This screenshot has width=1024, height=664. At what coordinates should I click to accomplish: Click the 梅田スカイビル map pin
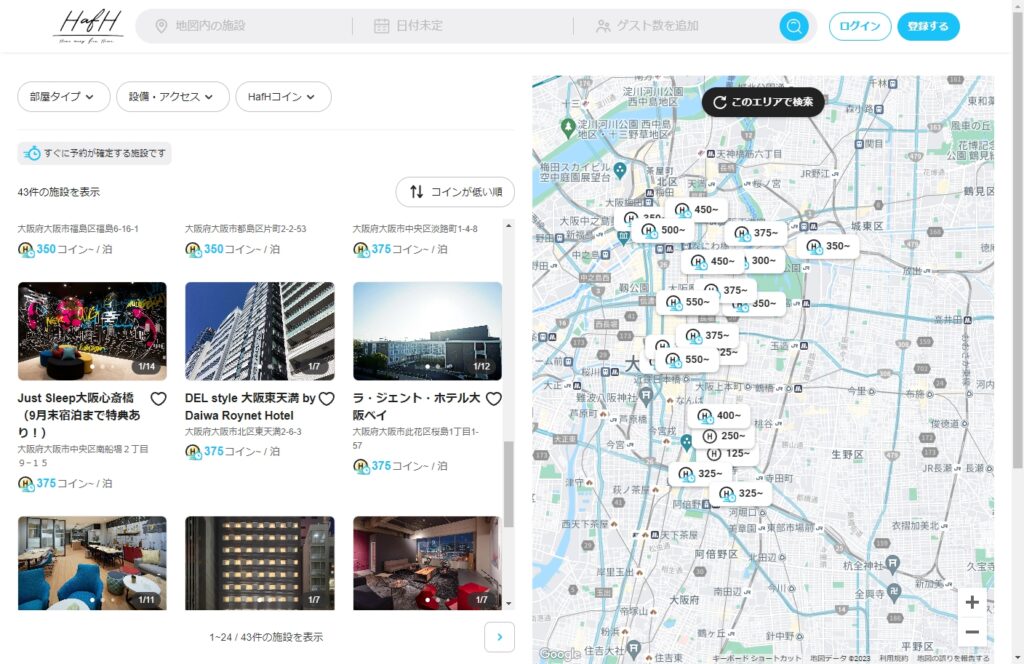620,171
